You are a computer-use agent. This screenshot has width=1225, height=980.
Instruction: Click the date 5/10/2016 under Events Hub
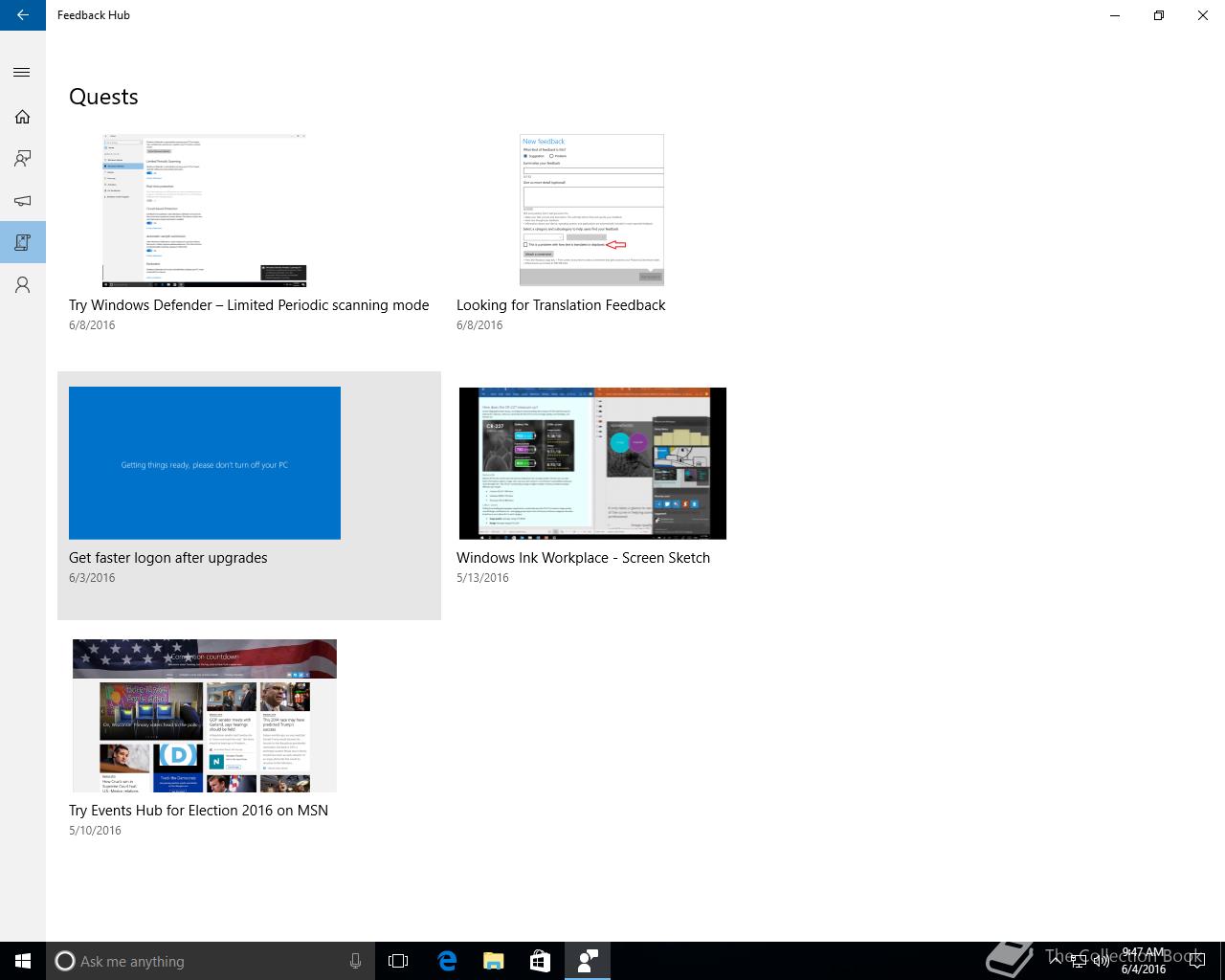[95, 831]
